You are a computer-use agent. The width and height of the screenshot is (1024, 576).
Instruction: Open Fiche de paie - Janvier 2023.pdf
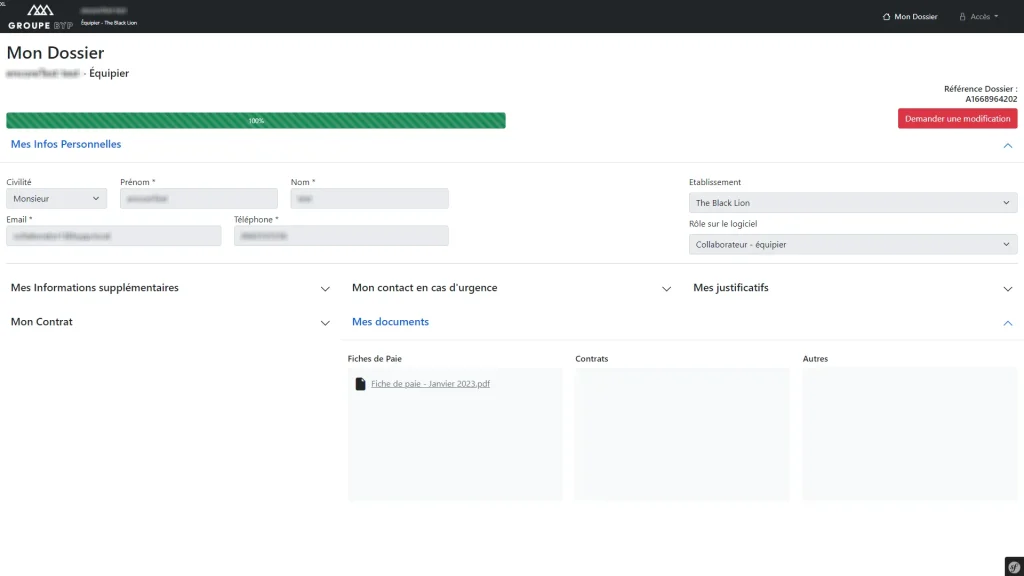coord(430,383)
